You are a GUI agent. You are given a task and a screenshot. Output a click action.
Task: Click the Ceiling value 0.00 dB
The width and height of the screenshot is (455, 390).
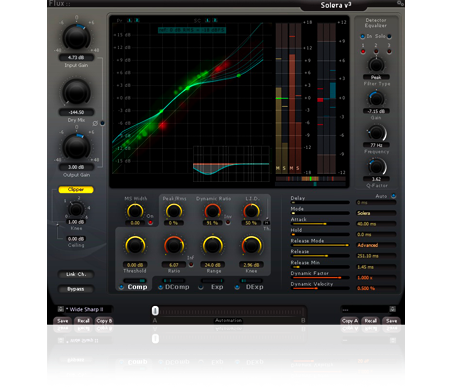(76, 239)
